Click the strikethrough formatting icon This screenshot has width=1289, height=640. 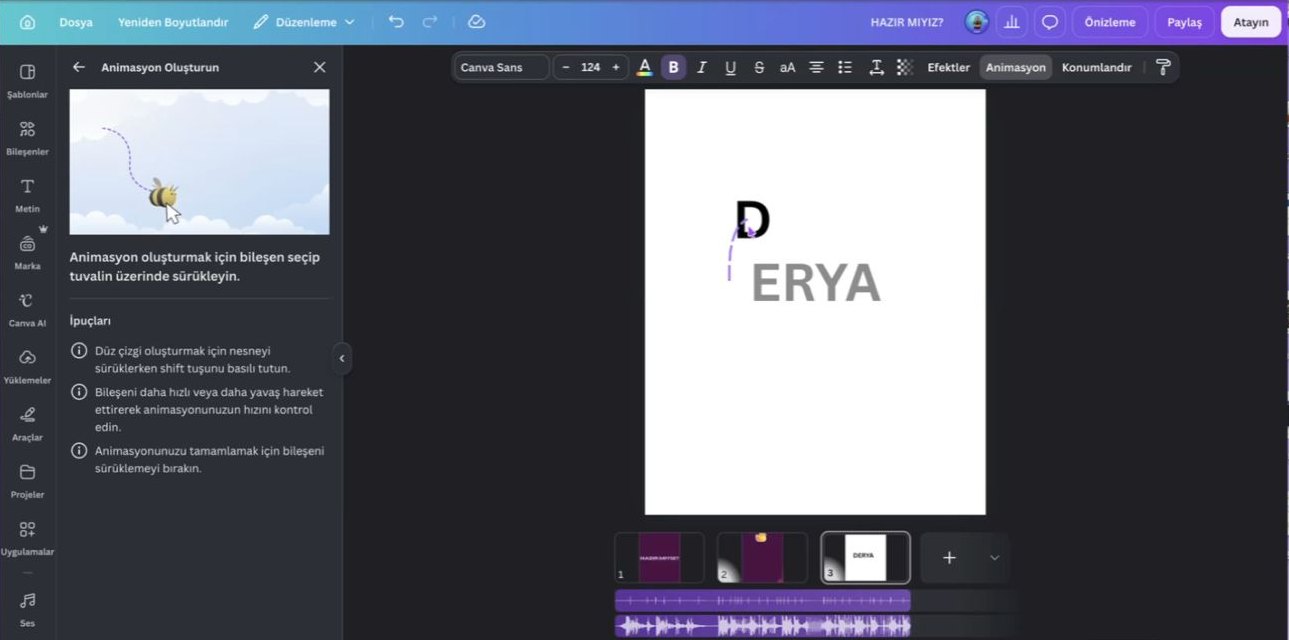tap(759, 67)
